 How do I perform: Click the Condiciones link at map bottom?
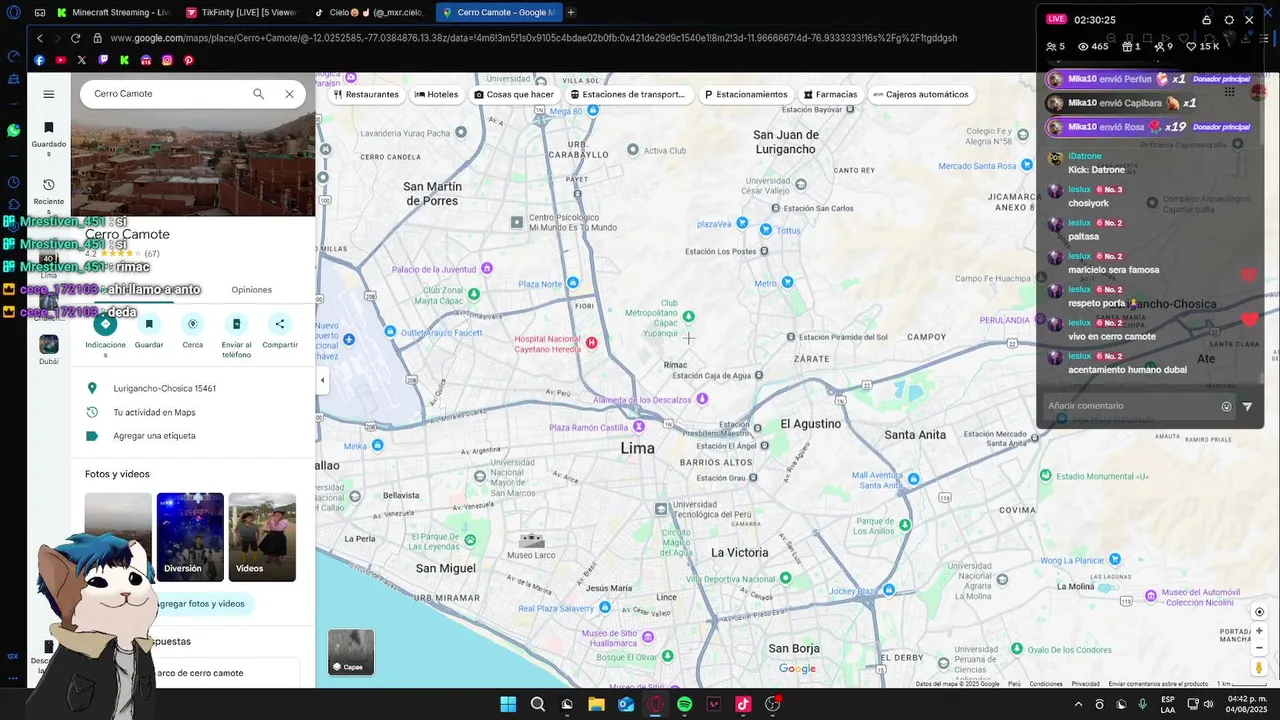coord(1046,684)
